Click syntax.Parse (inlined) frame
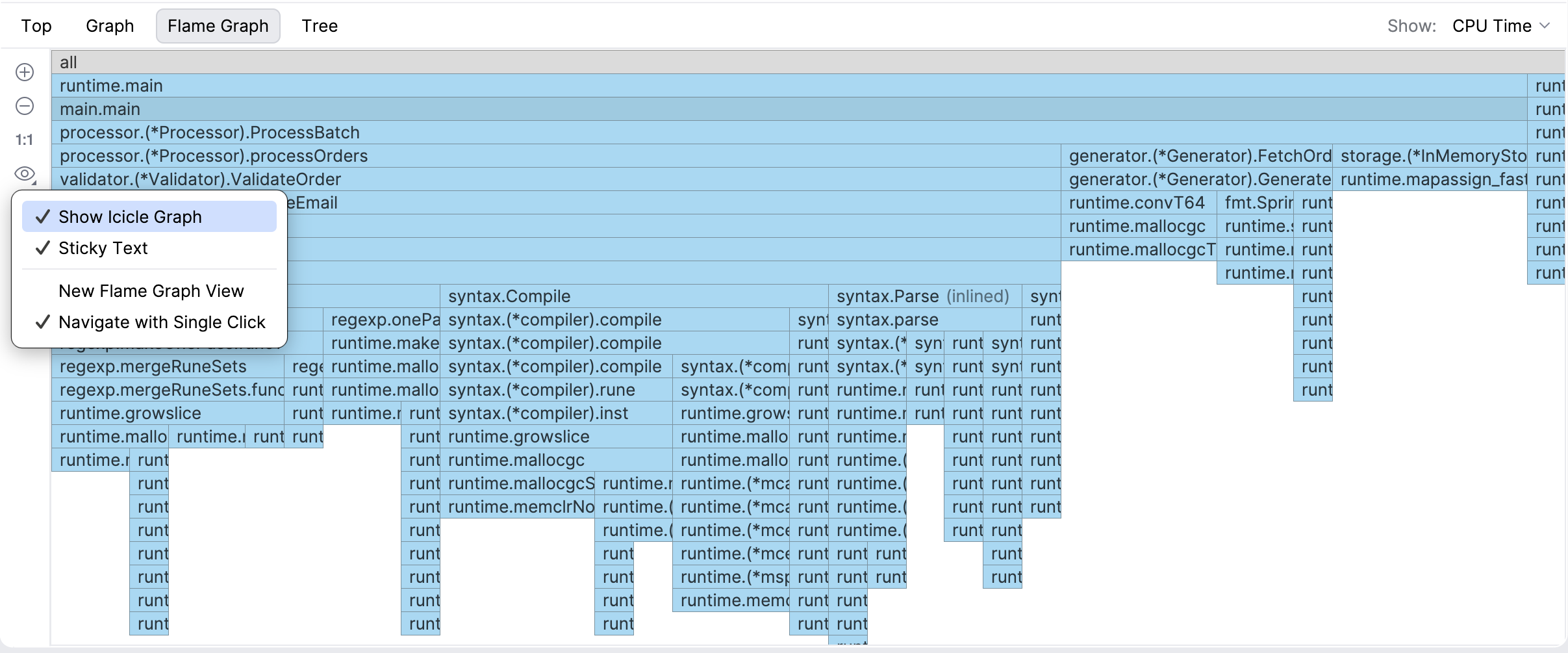Image resolution: width=1568 pixels, height=653 pixels. 925,296
